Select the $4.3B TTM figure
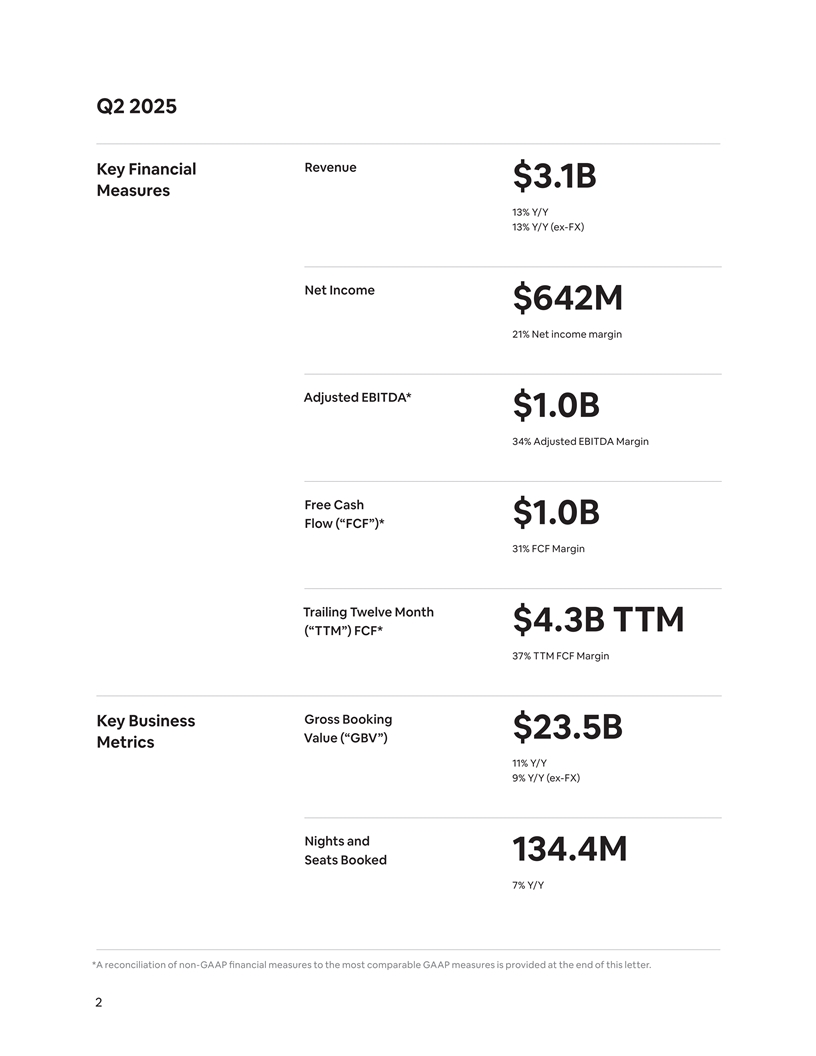This screenshot has height=1056, width=816. click(598, 620)
